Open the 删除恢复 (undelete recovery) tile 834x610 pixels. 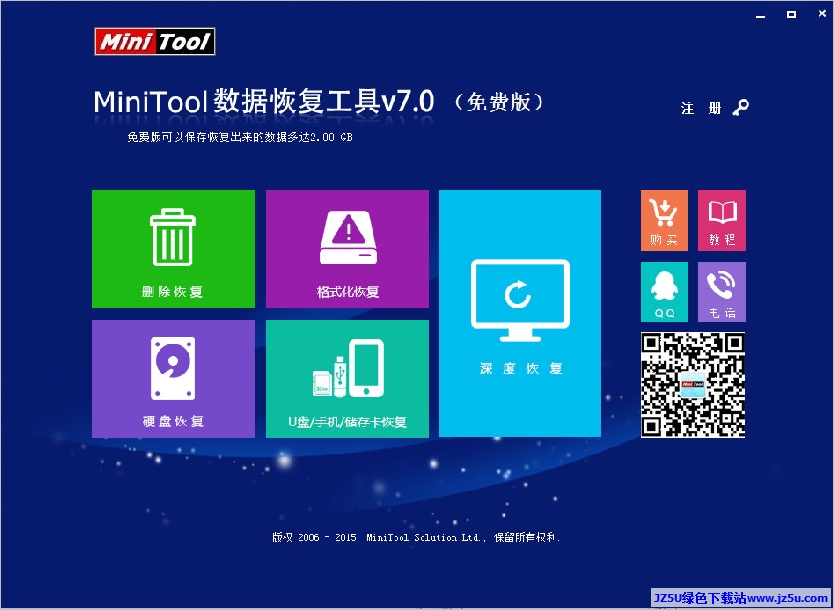[173, 249]
